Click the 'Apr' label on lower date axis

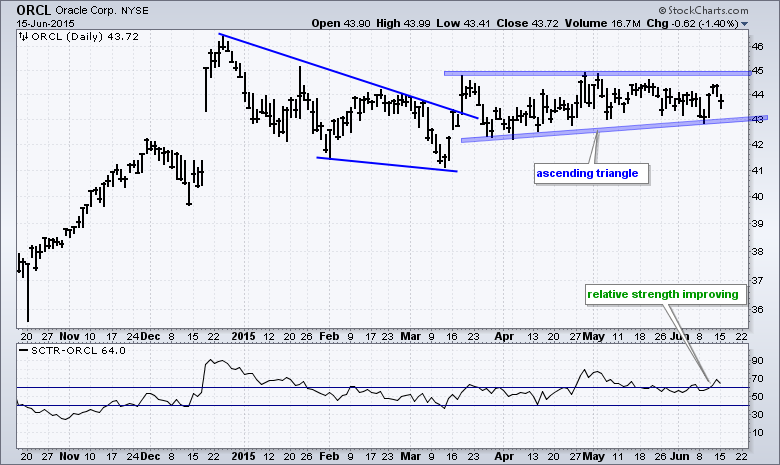(504, 456)
